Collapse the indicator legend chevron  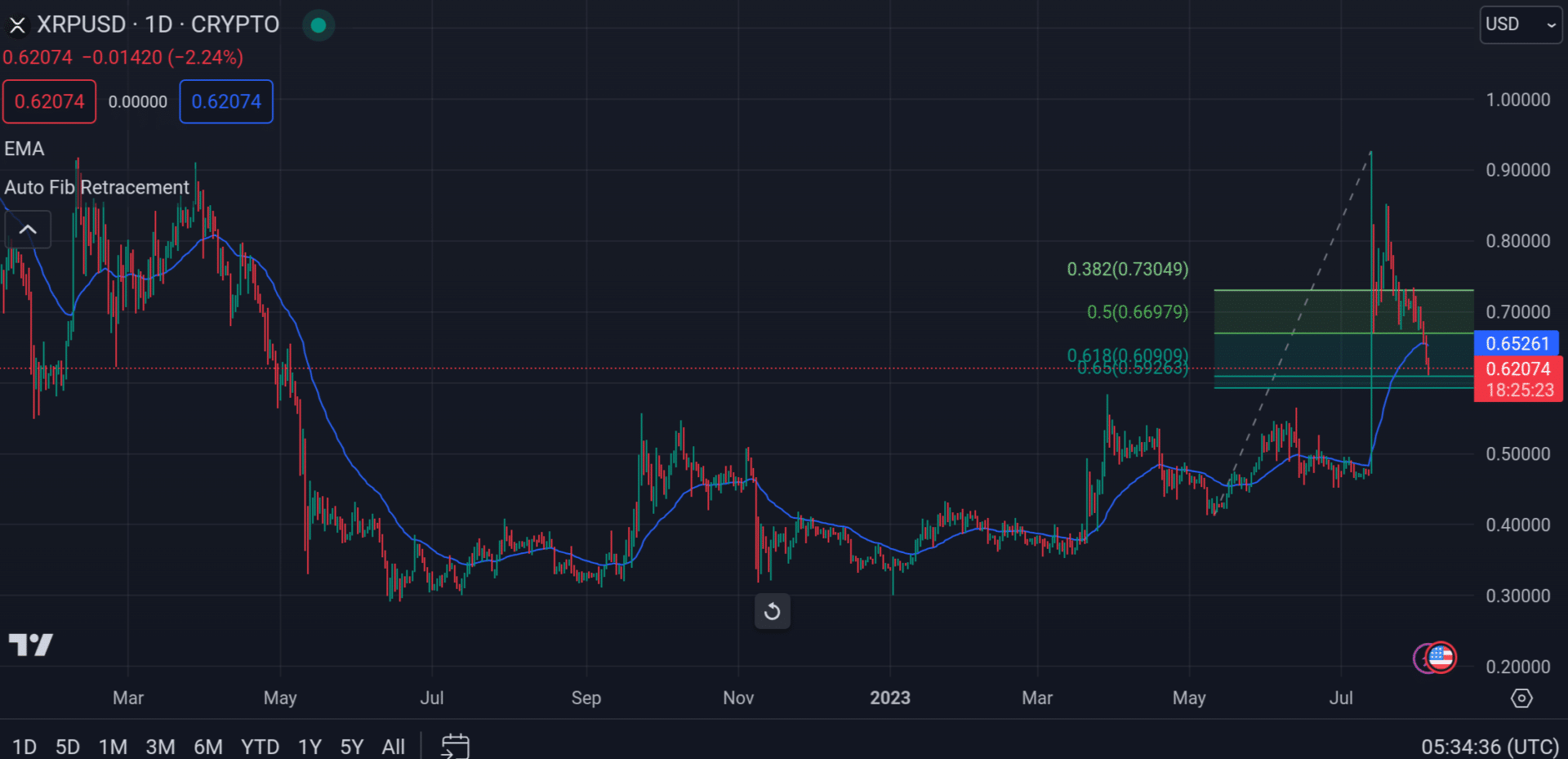(28, 230)
